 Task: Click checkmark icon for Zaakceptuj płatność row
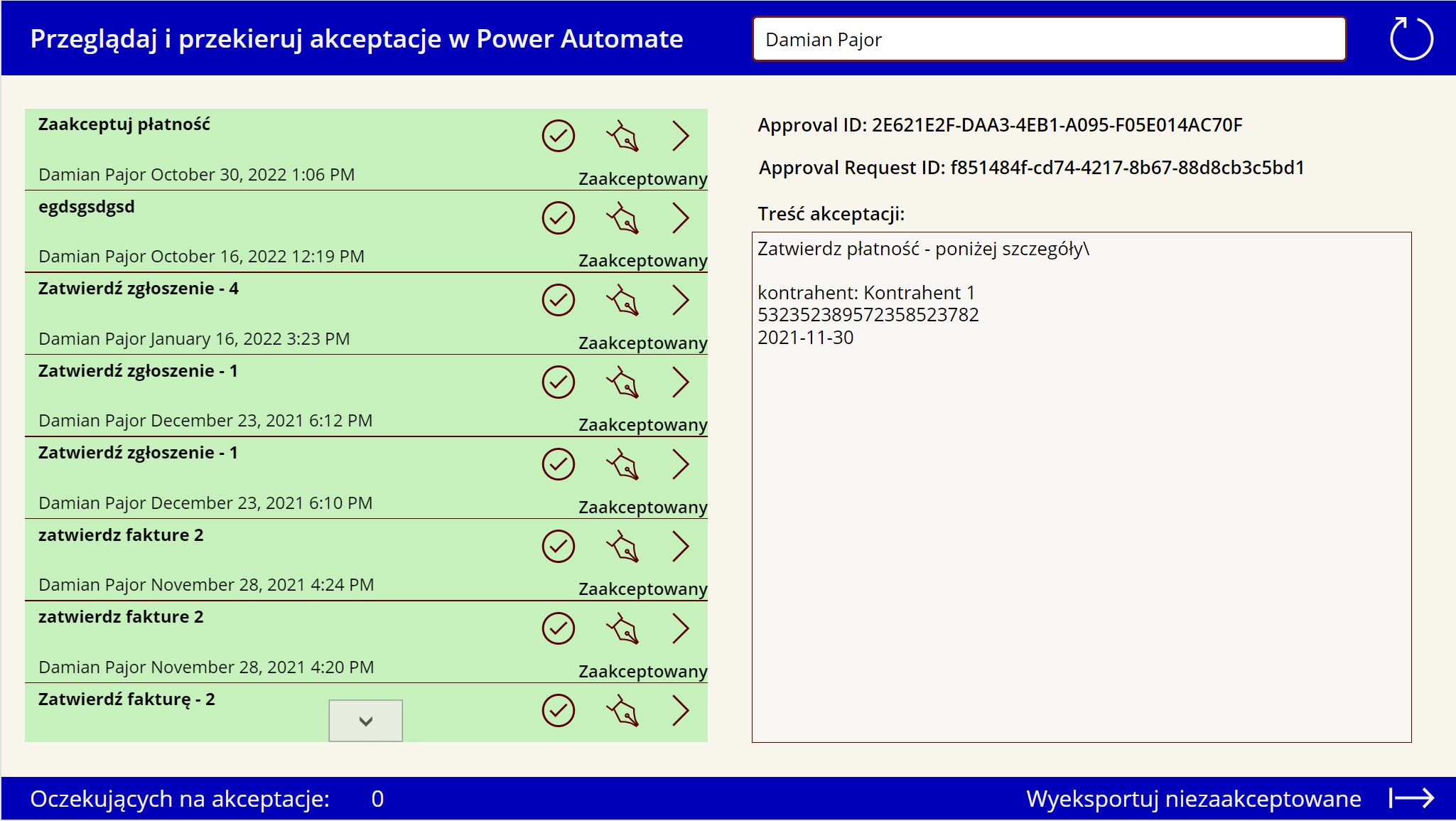[x=559, y=136]
